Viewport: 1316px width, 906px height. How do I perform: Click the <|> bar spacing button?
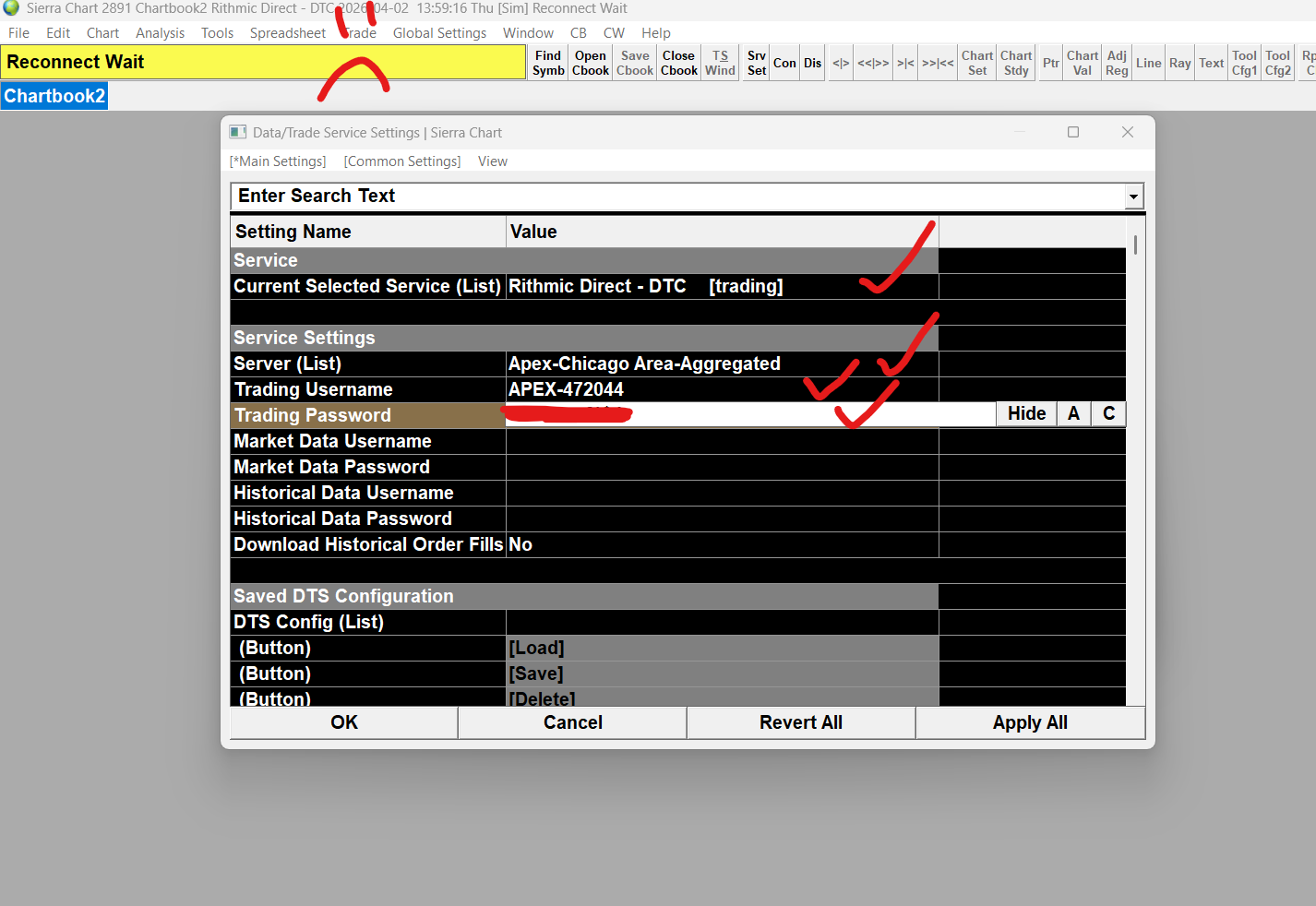pos(841,63)
